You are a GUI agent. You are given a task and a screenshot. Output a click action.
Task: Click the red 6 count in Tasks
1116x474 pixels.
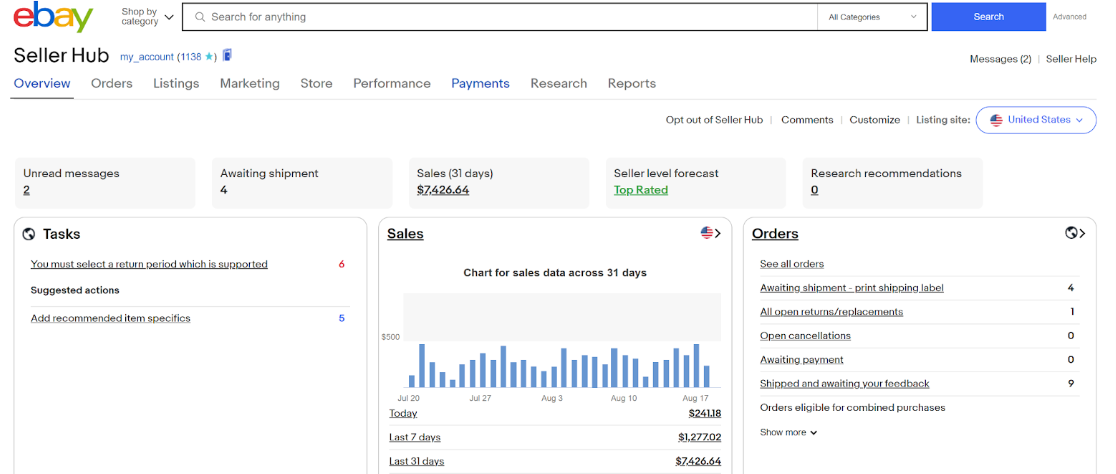342,264
